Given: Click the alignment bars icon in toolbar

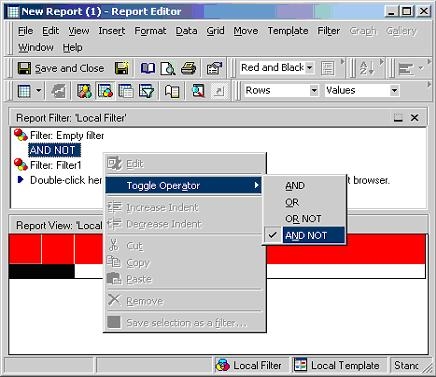Looking at the screenshot, I should click(406, 69).
